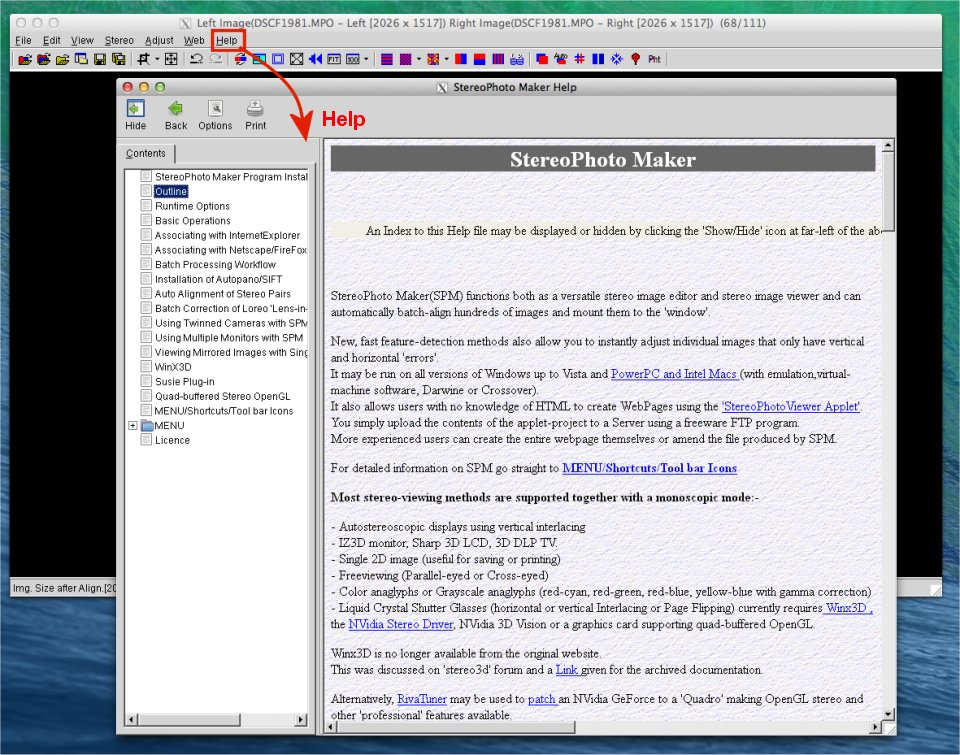The height and width of the screenshot is (755, 960).
Task: Click the 100 percent zoom toolbar icon
Action: click(x=353, y=59)
